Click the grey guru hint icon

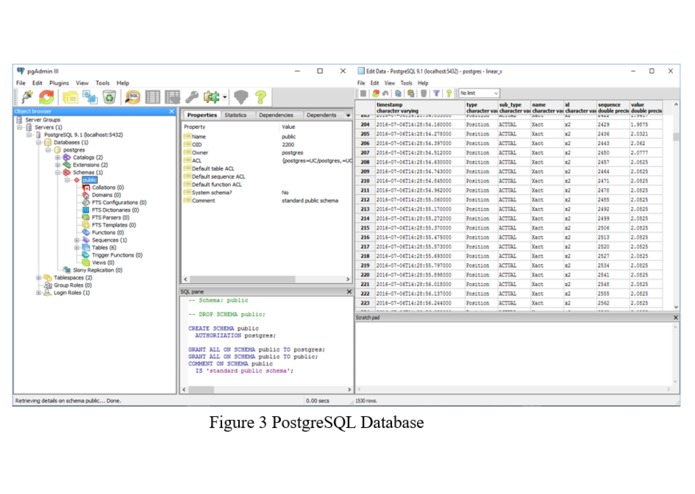coord(241,97)
